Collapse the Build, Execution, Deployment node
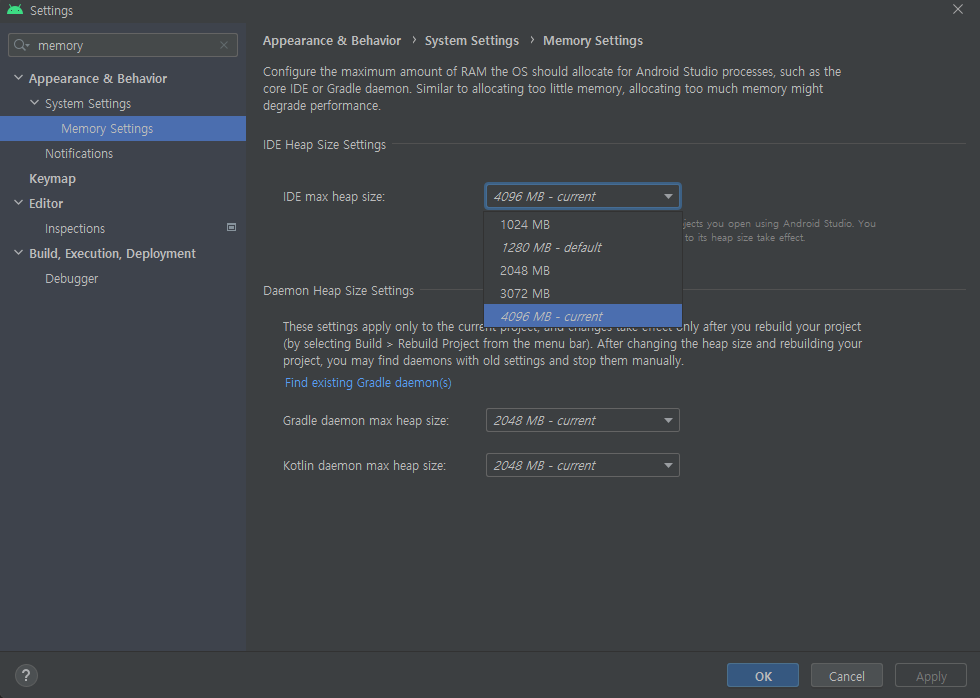This screenshot has width=980, height=698. click(x=18, y=253)
